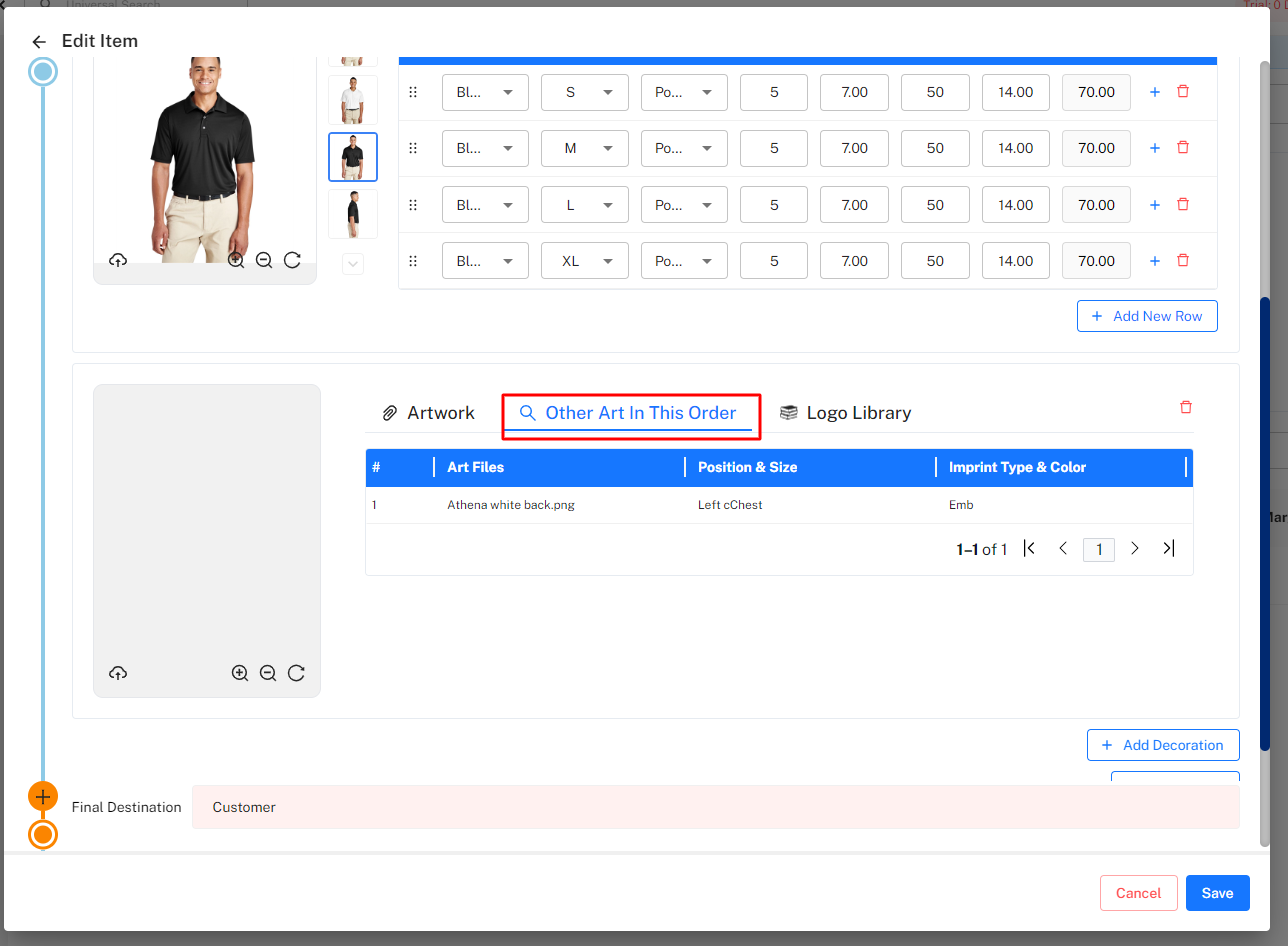Upload artwork in the empty decoration preview
The height and width of the screenshot is (946, 1288).
[118, 673]
